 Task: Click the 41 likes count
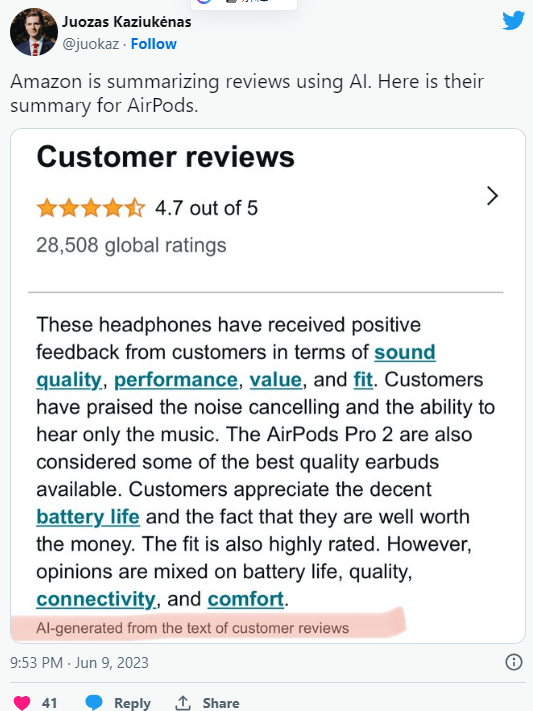(x=49, y=703)
